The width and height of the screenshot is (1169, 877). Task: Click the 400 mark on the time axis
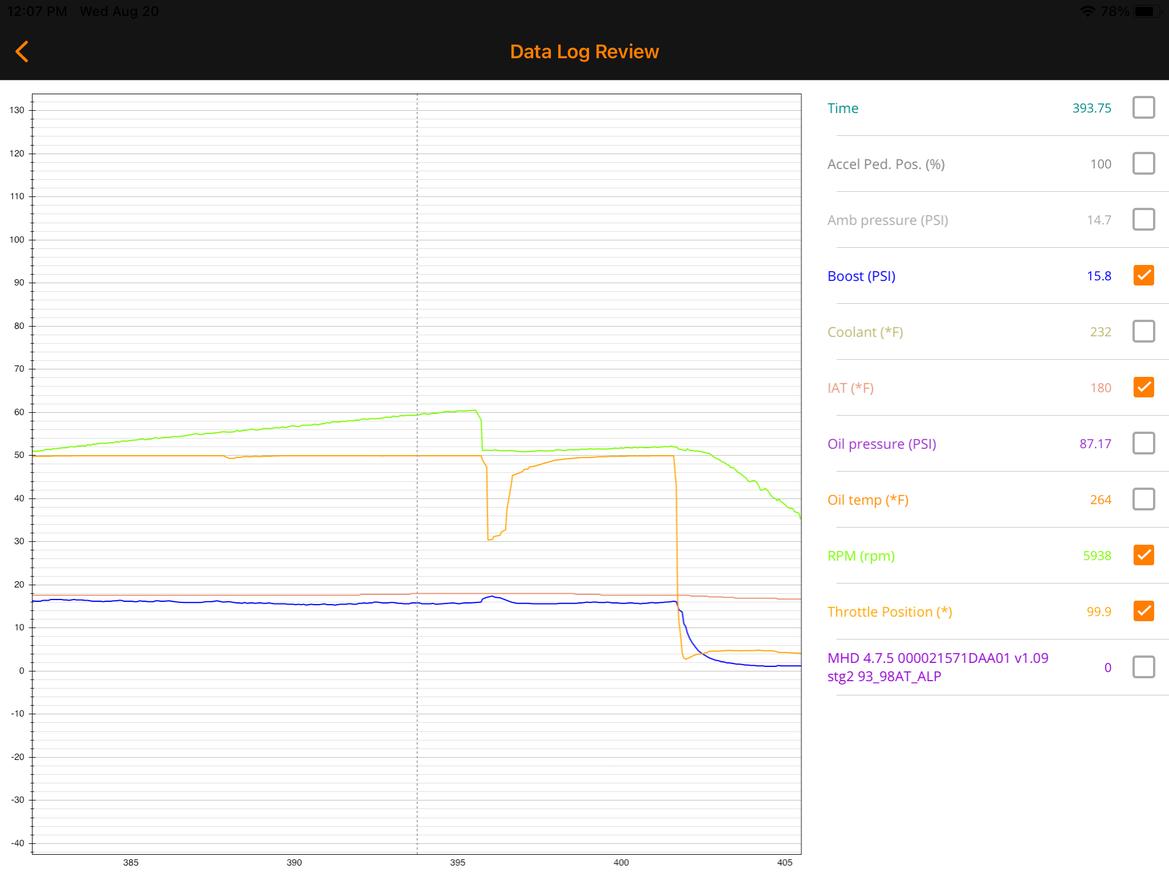621,862
